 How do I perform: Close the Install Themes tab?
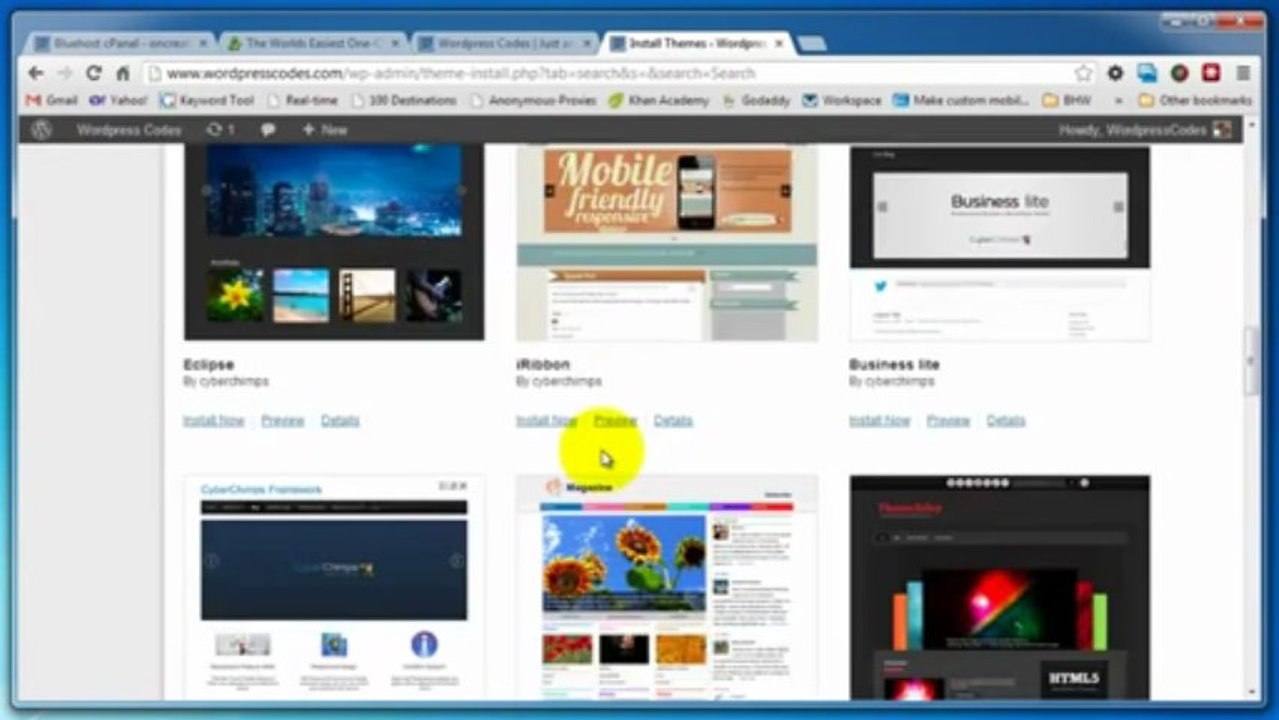778,43
